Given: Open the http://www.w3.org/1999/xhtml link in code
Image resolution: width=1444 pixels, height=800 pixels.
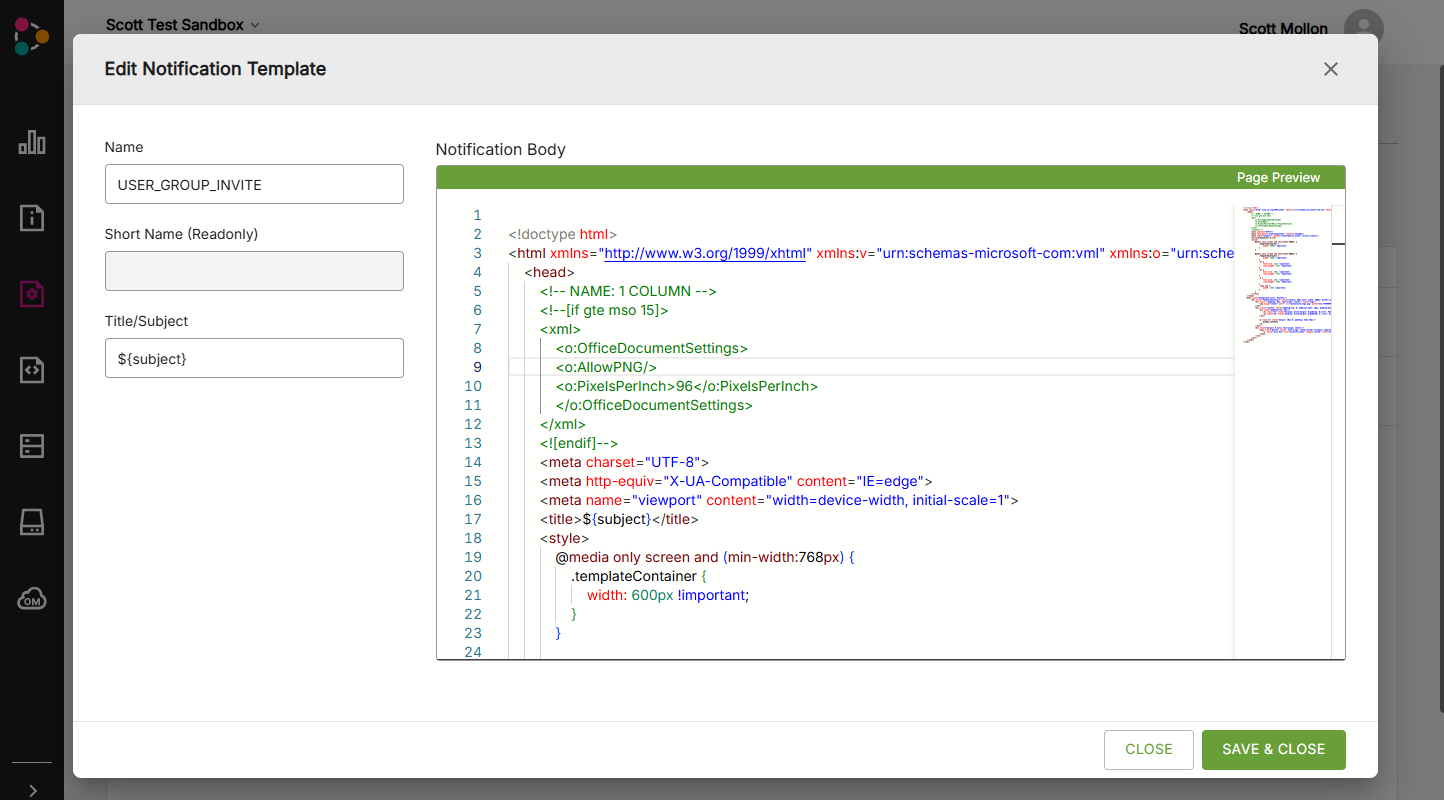Looking at the screenshot, I should tap(705, 253).
